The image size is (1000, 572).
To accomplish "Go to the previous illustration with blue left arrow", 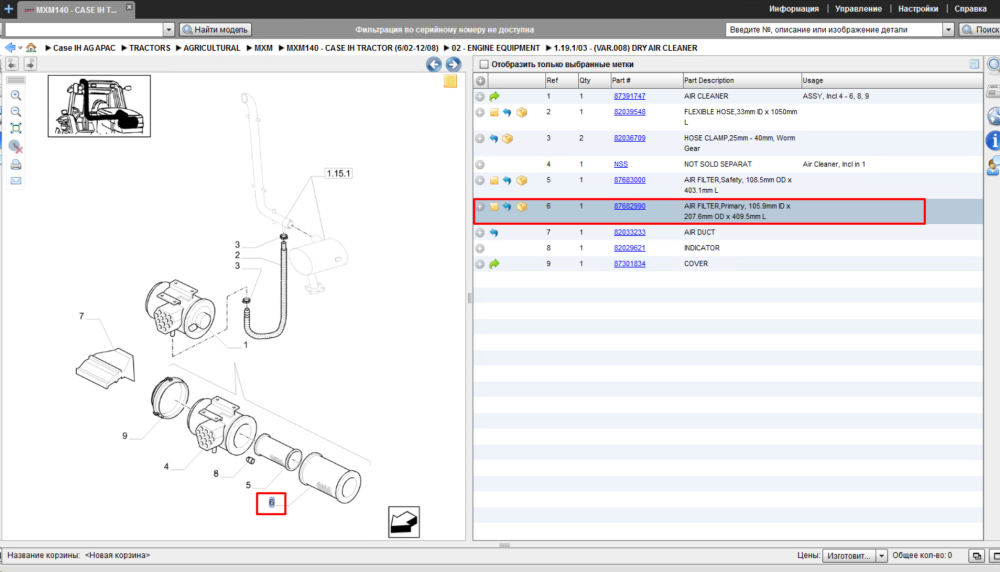I will click(x=434, y=64).
